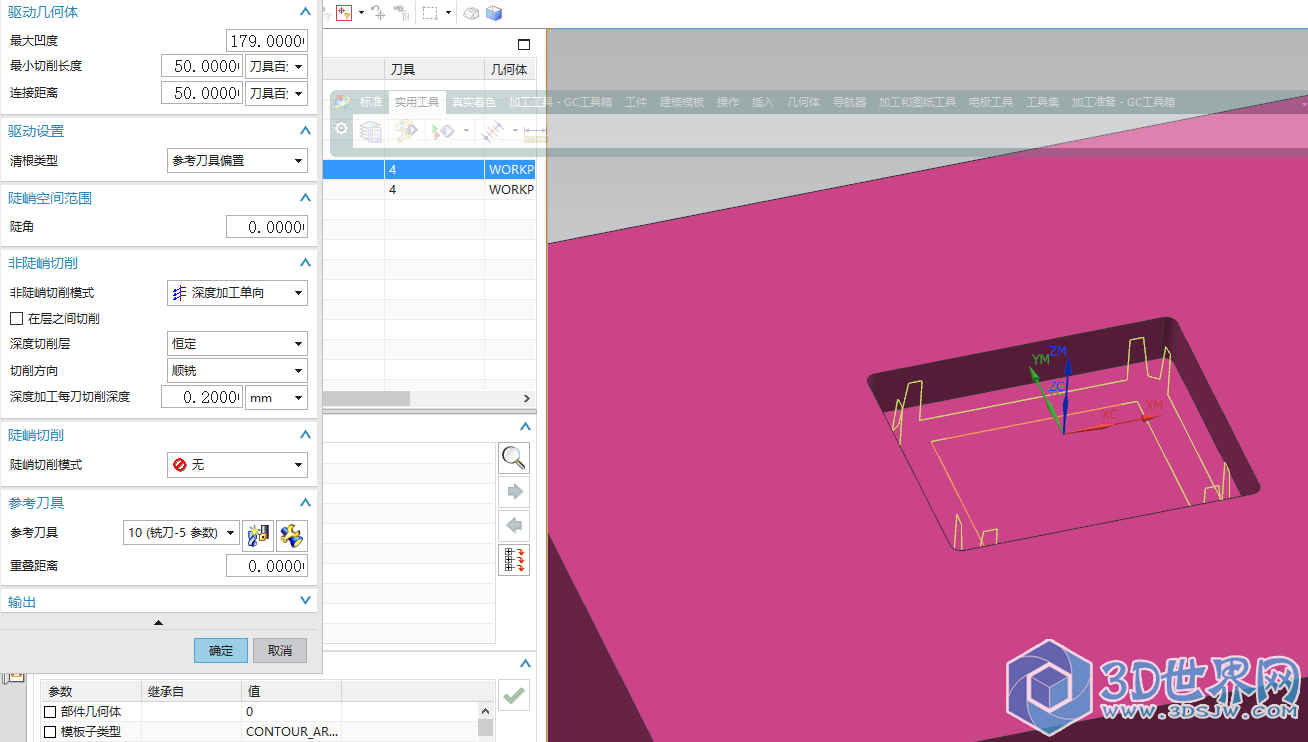Image resolution: width=1308 pixels, height=742 pixels.
Task: Click the create new reference tool icon
Action: coord(259,534)
